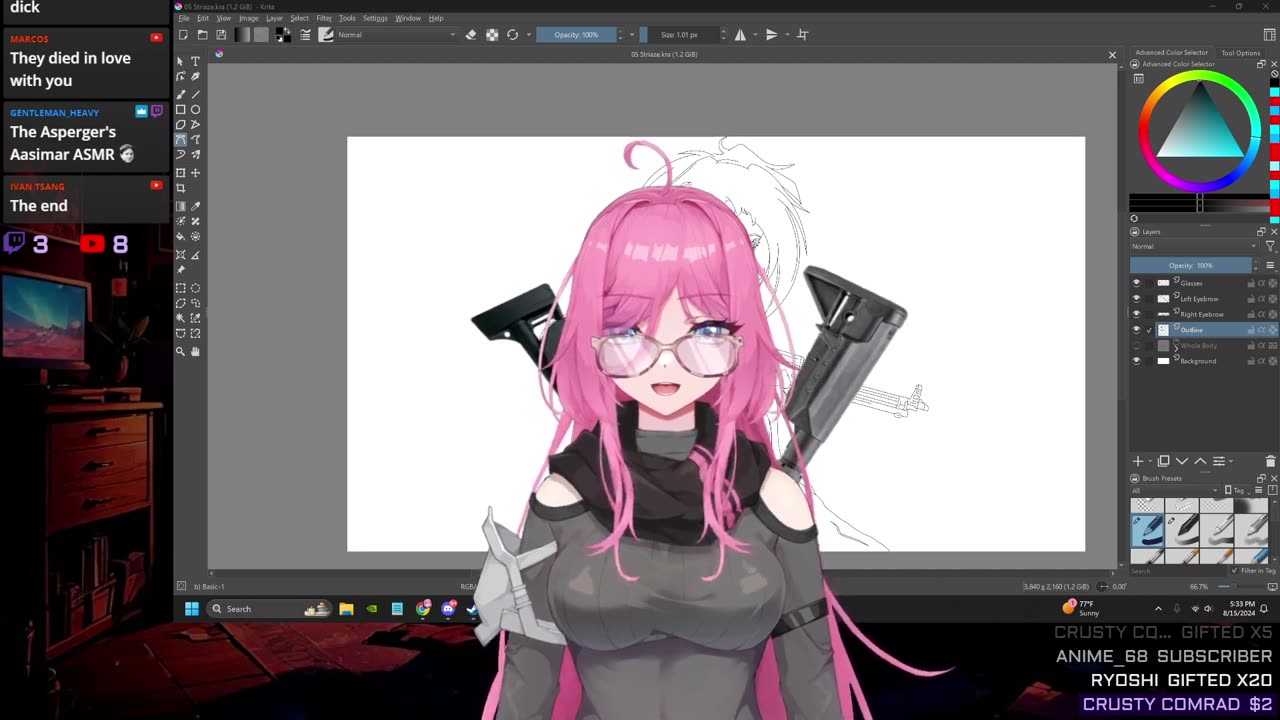This screenshot has height=720, width=1280.
Task: Open the brush presets All tag dropdown
Action: (x=1175, y=490)
